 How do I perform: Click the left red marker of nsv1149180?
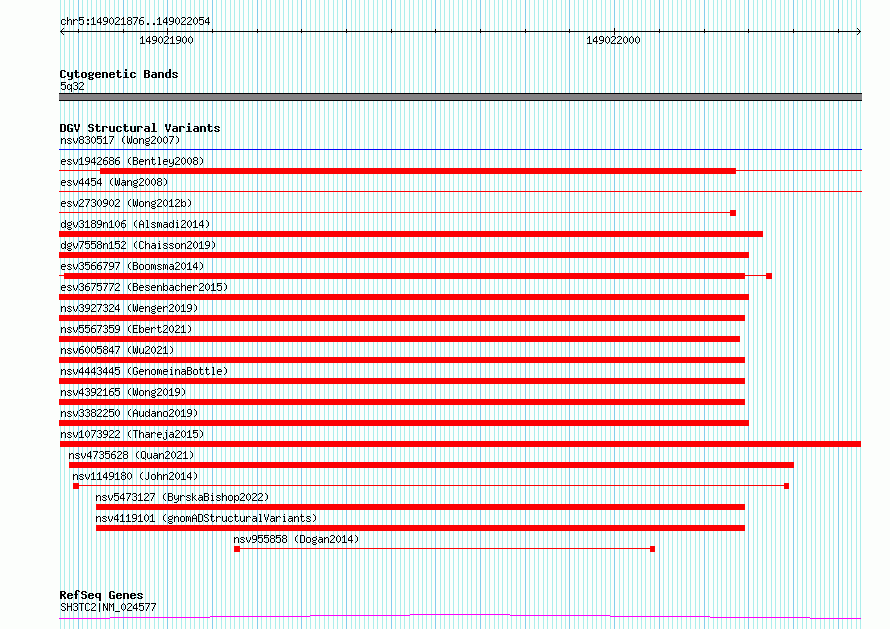[x=76, y=486]
